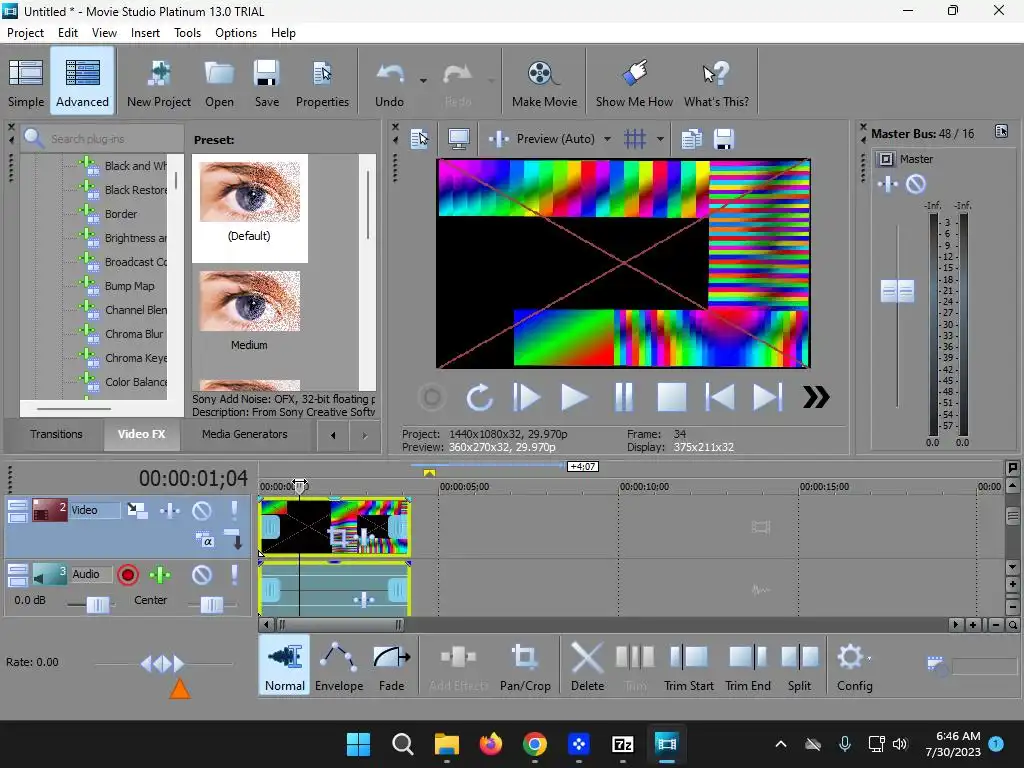Adjust the Master volume fader
The width and height of the screenshot is (1024, 768).
click(x=897, y=291)
